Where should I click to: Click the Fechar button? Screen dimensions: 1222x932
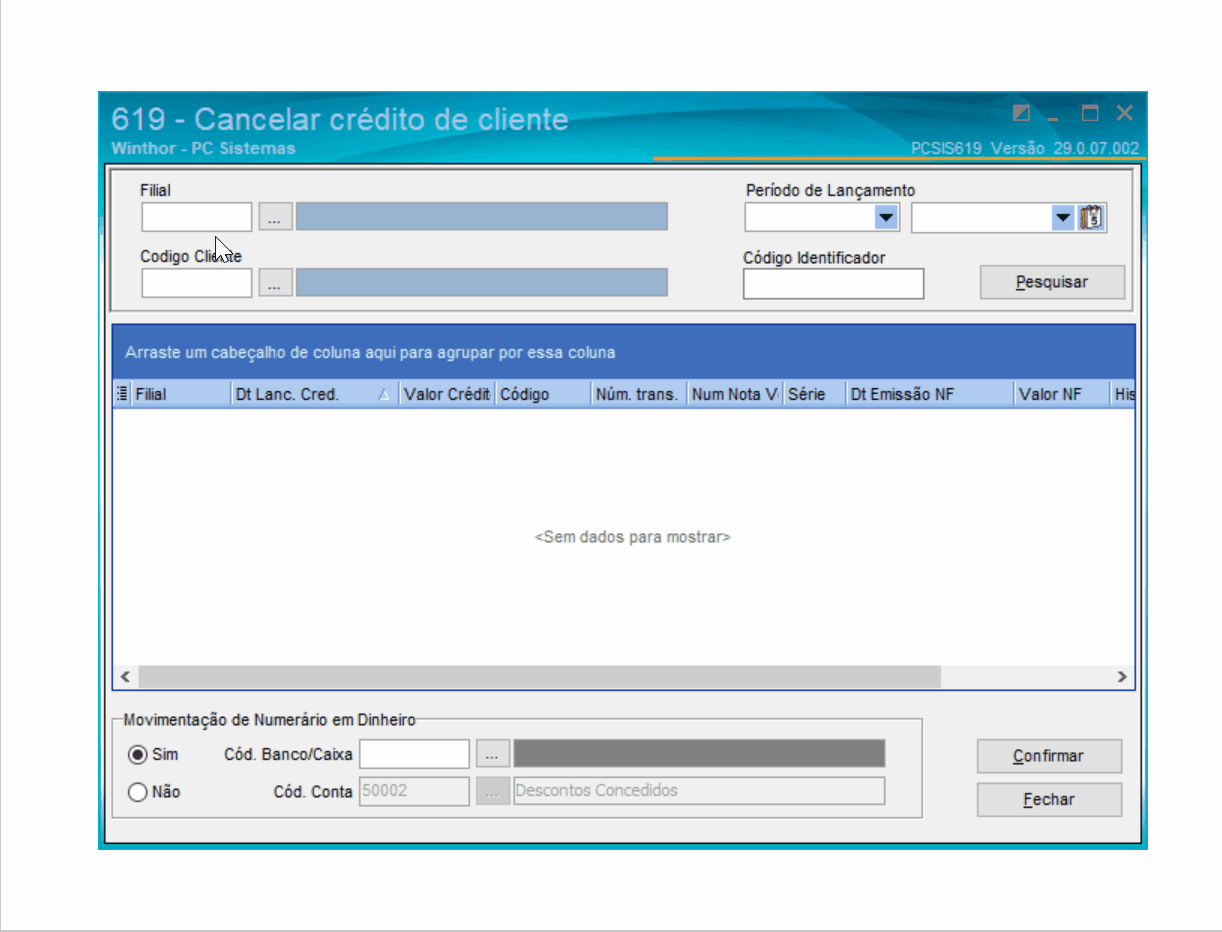point(1049,800)
